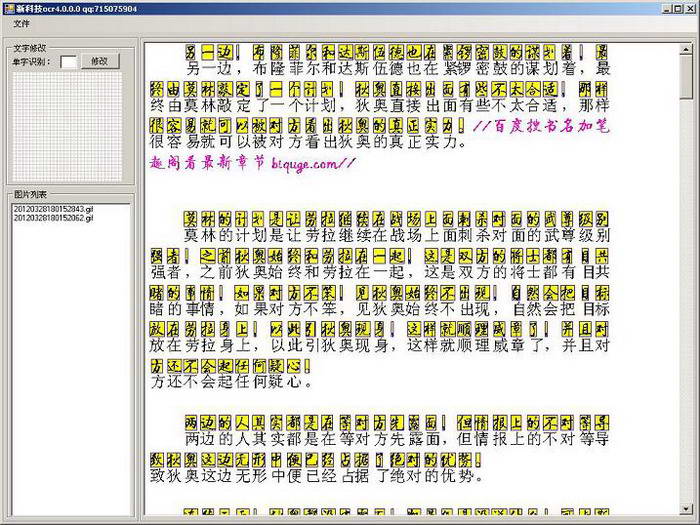Click recognized line starting with 致狄奥这边无形
The image size is (700, 525).
[317, 475]
